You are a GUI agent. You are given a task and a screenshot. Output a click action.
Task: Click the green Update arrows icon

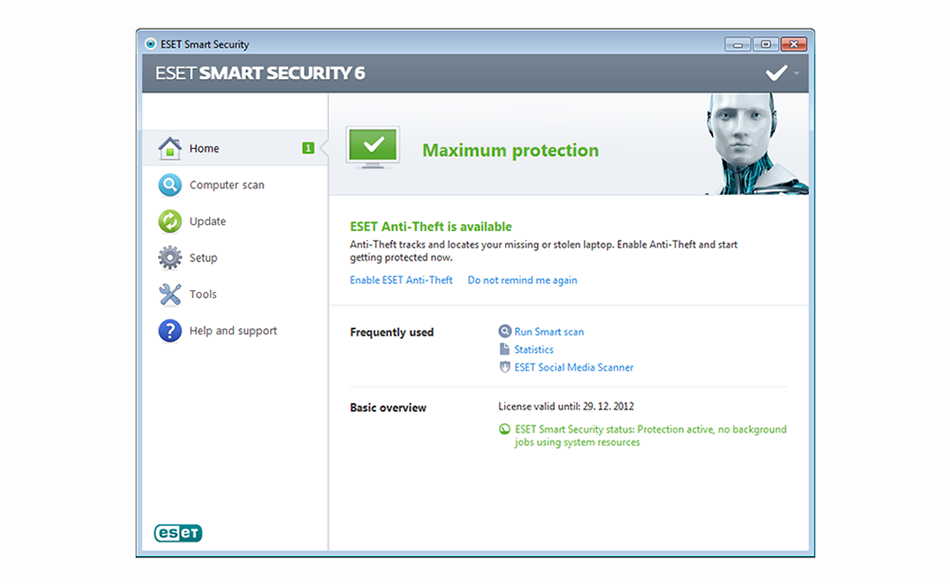[170, 221]
